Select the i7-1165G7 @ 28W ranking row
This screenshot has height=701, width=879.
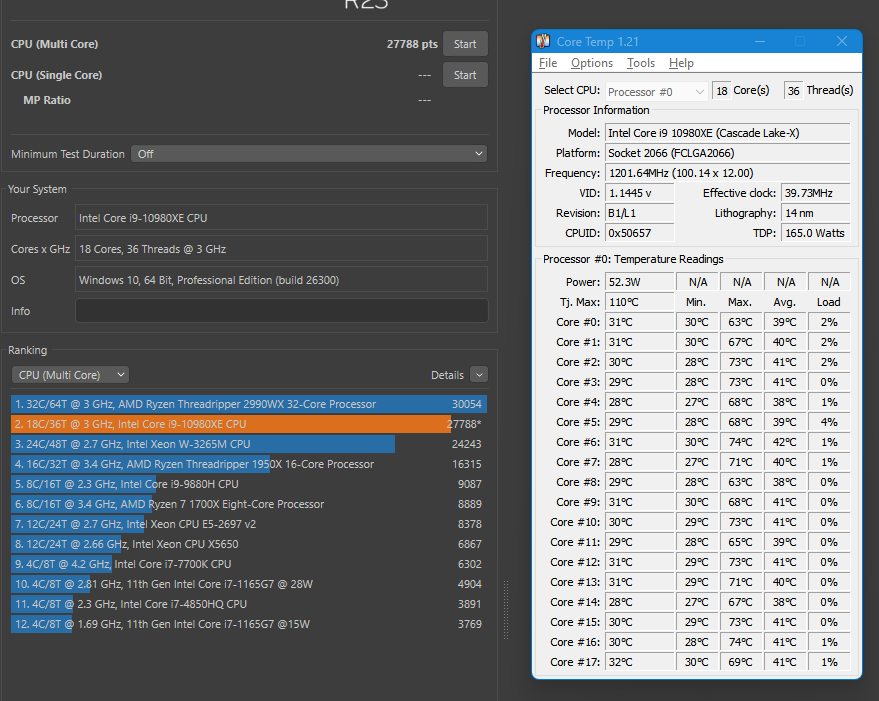click(249, 584)
